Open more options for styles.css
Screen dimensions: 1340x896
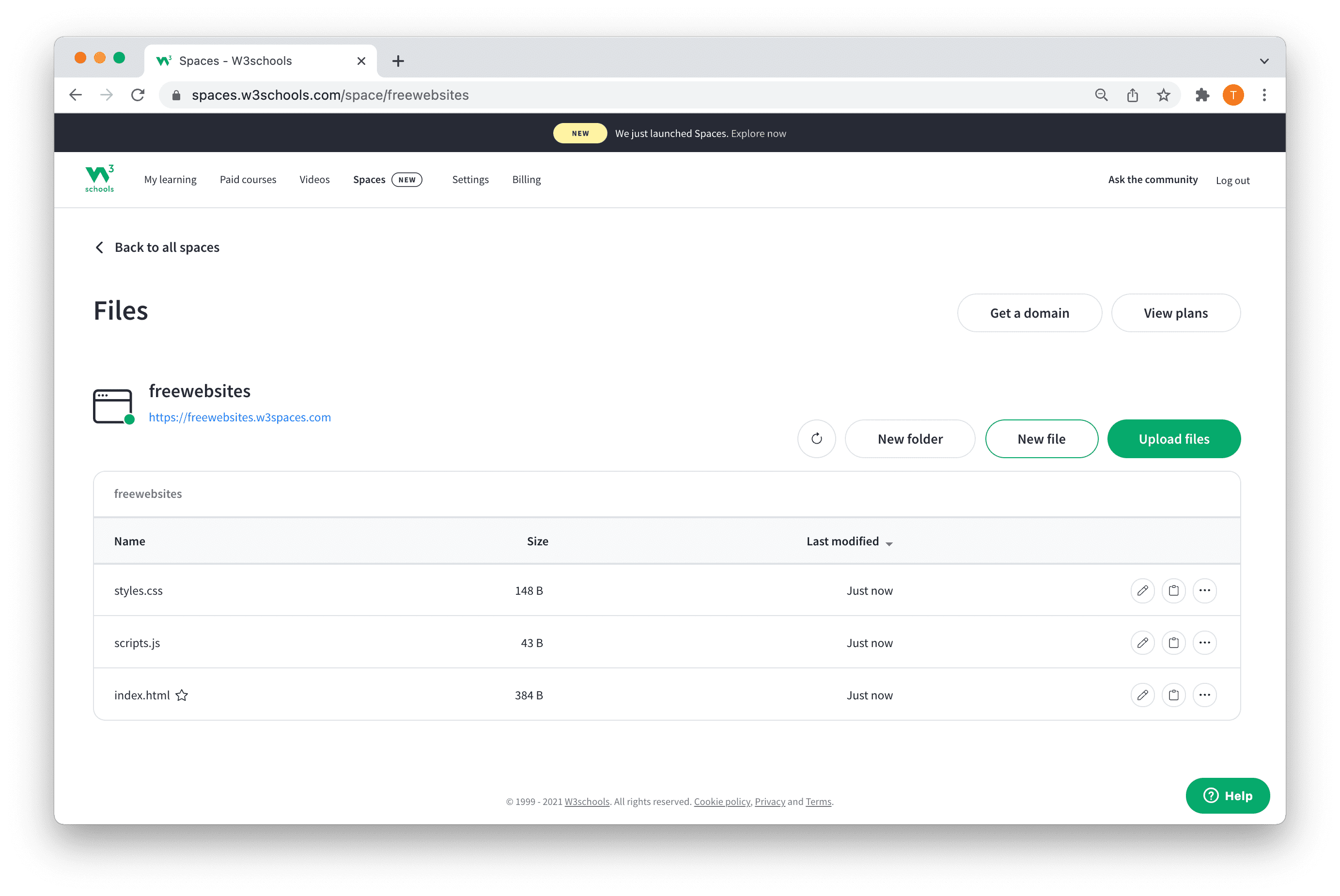tap(1204, 590)
